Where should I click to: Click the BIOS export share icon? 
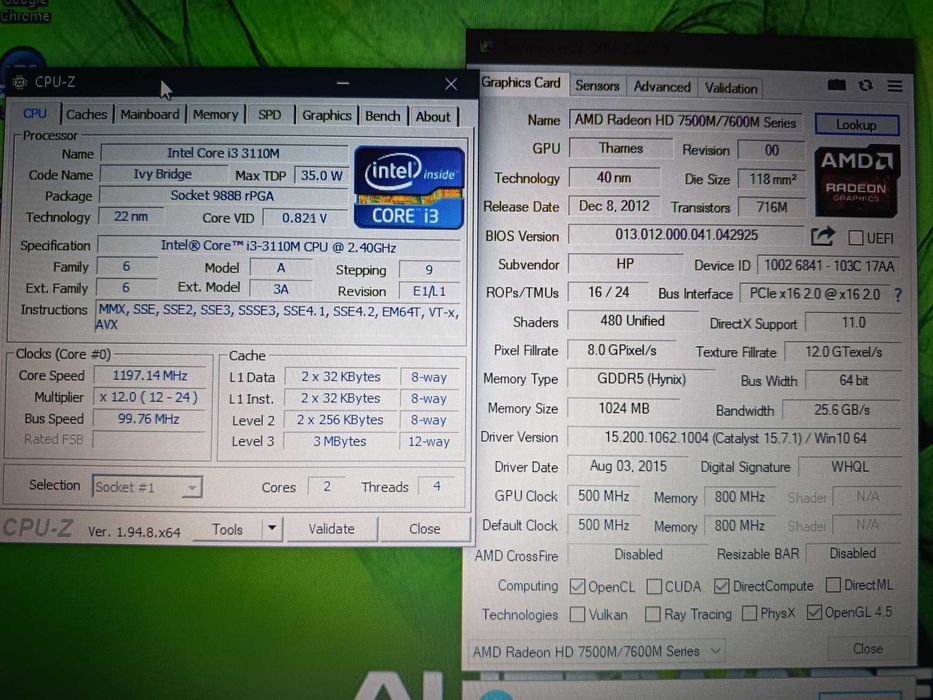[x=823, y=236]
